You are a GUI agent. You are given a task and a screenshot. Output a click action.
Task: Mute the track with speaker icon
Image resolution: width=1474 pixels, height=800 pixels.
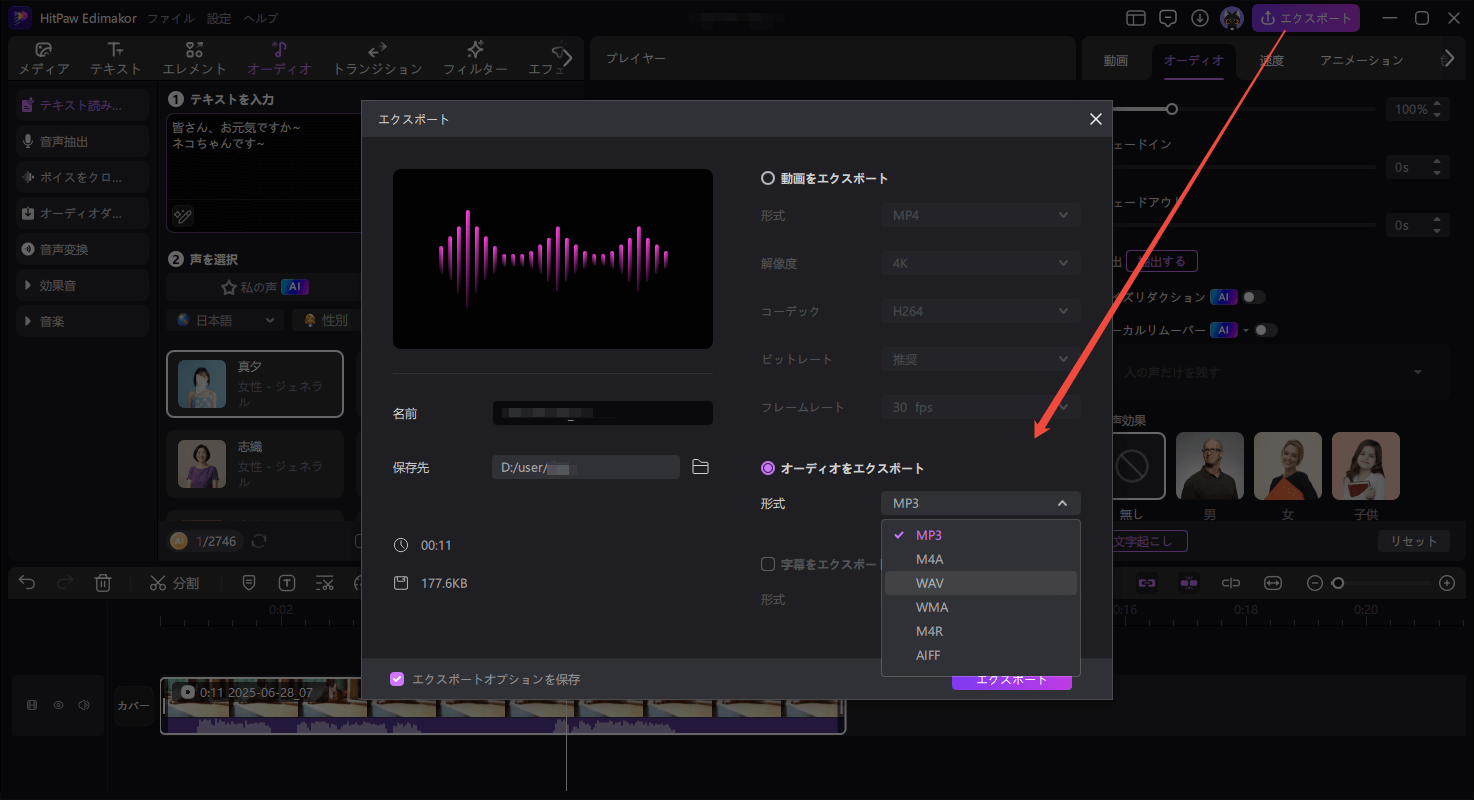[84, 705]
